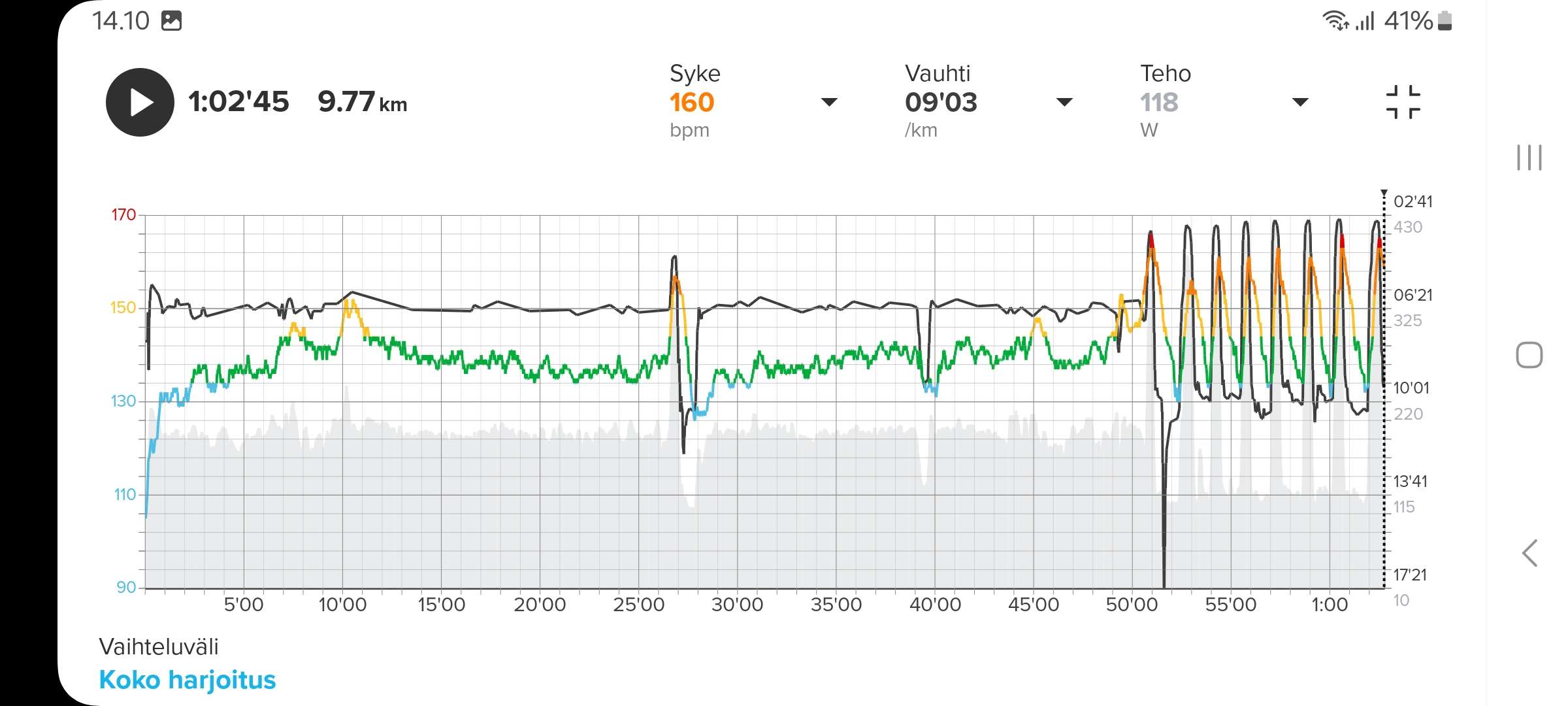The width and height of the screenshot is (1568, 706).
Task: Tap the Koko harjoitus range link
Action: (188, 680)
